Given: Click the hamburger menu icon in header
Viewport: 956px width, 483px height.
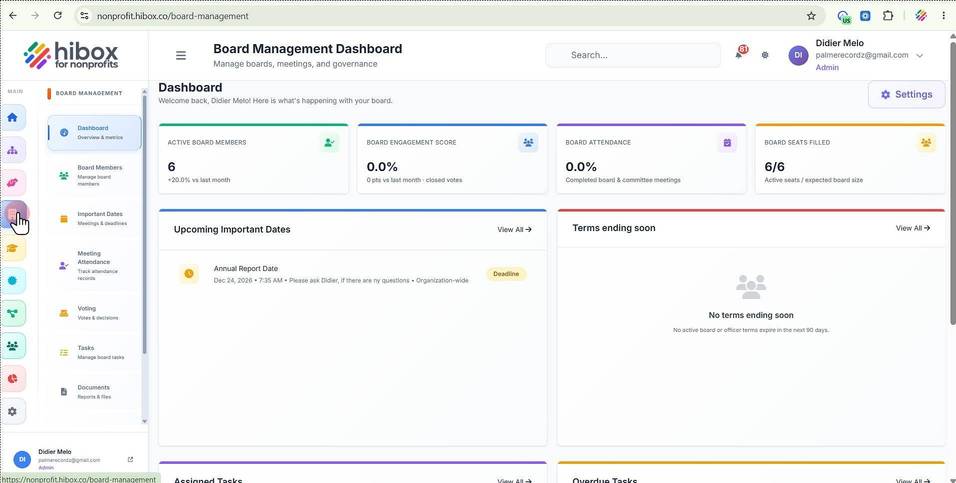Looking at the screenshot, I should click(x=180, y=55).
